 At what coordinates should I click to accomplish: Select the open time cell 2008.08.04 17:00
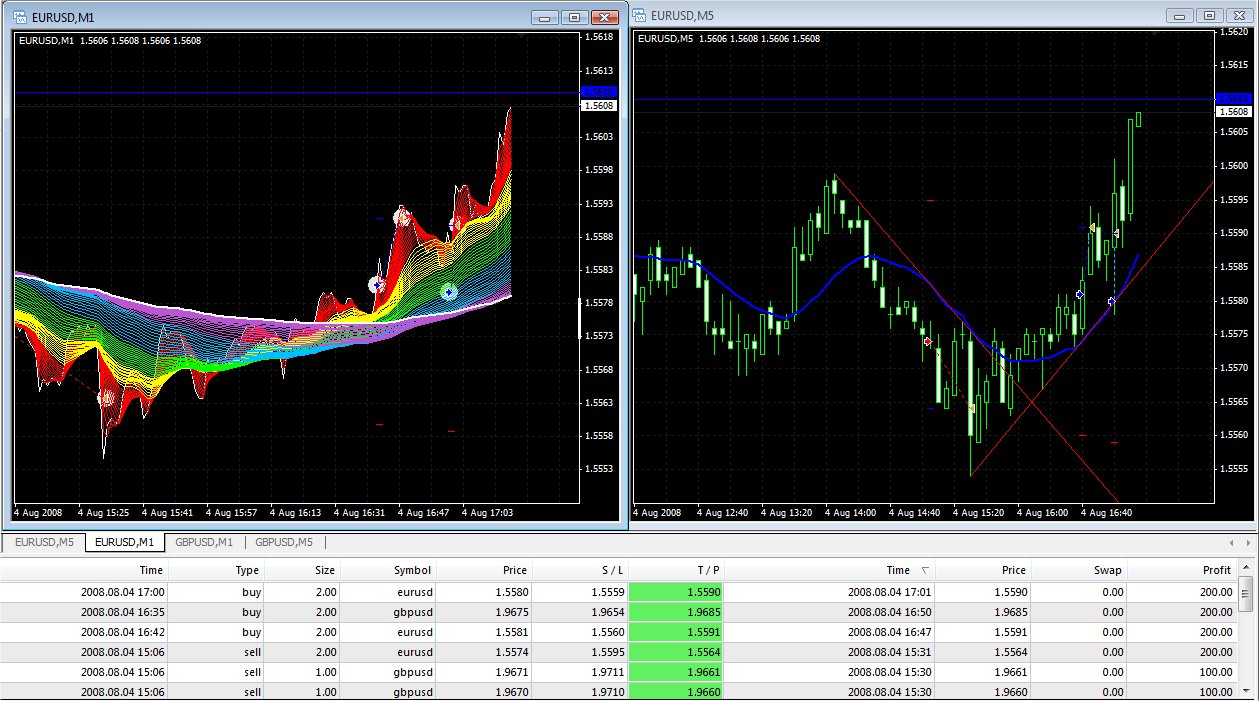click(84, 592)
